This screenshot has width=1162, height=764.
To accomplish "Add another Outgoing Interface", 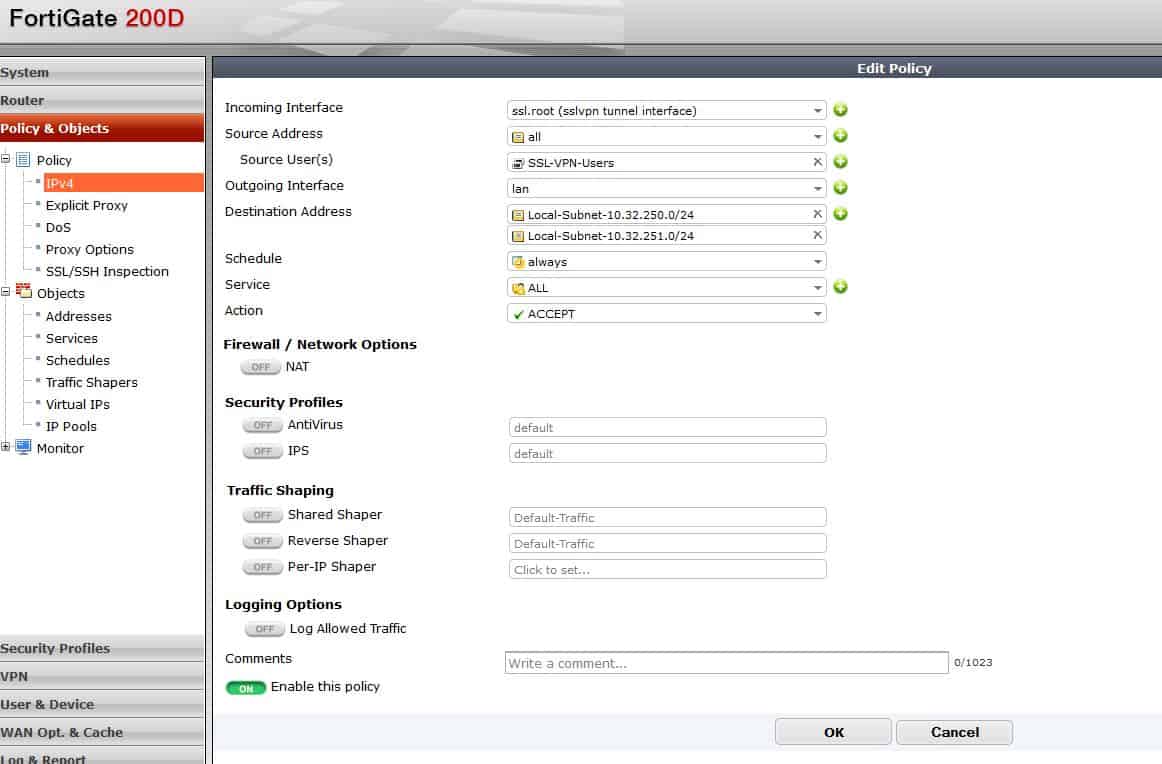I will tap(840, 188).
